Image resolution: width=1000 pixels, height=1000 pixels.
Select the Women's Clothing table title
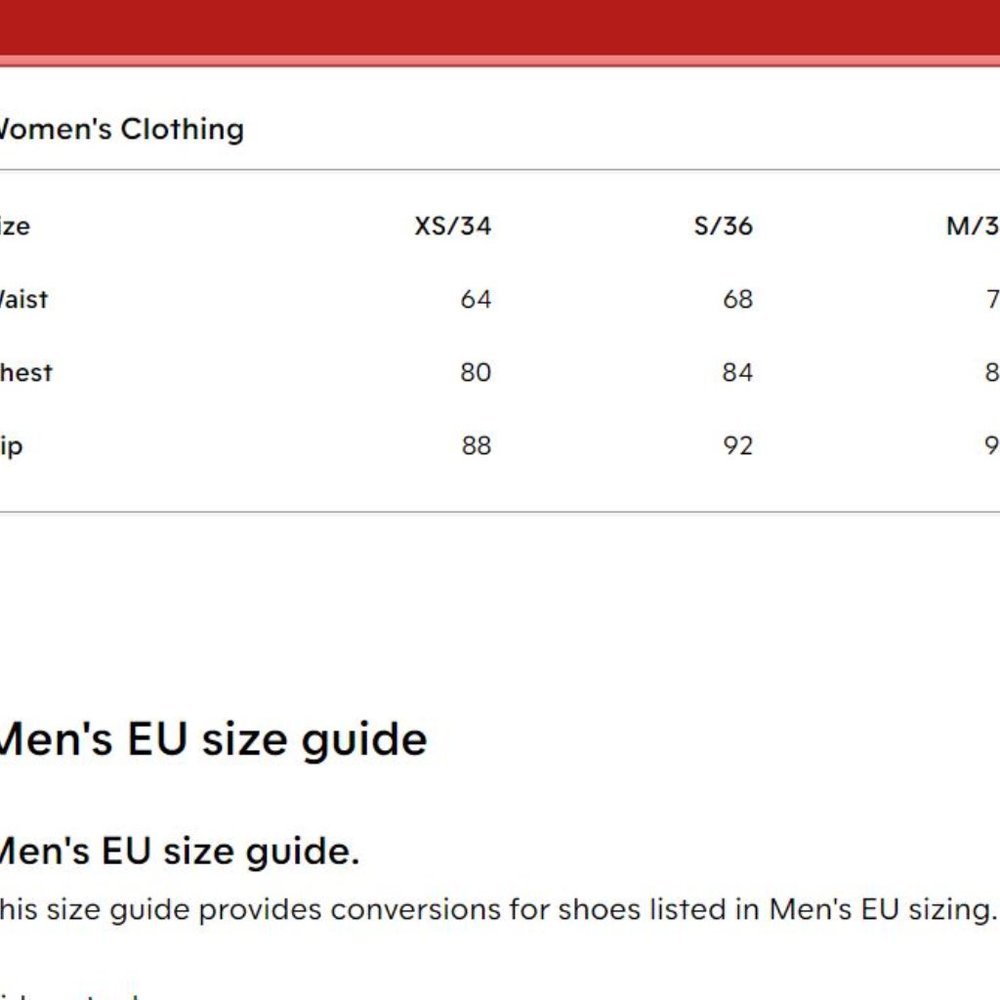[x=121, y=129]
